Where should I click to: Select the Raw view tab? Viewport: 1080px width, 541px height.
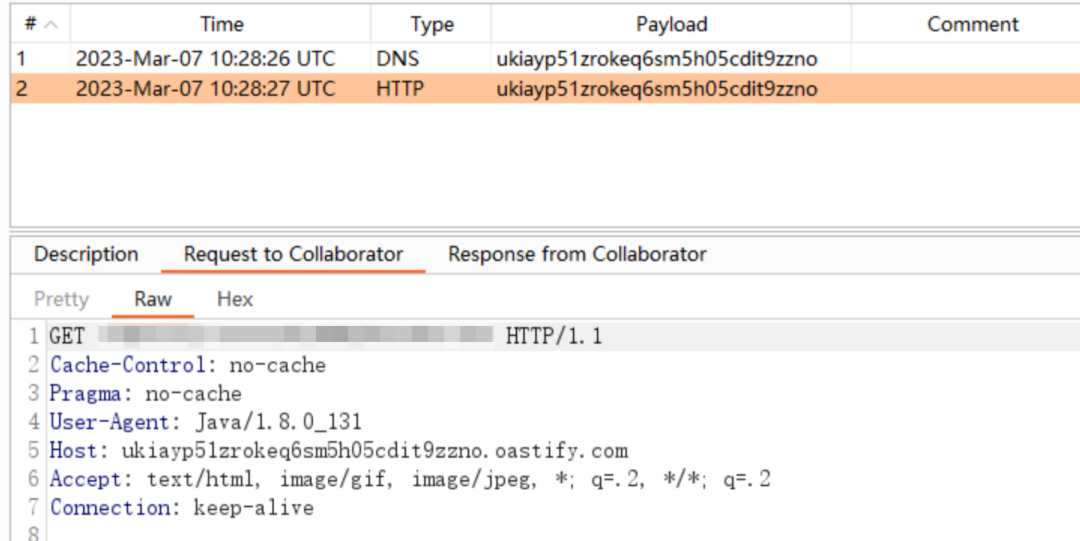click(153, 299)
